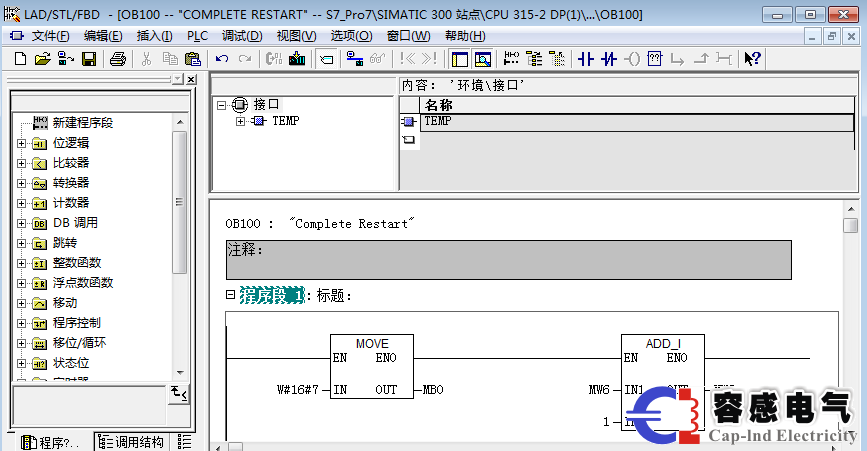867x451 pixels.
Task: Toggle the Overviews panel icon
Action: click(459, 59)
